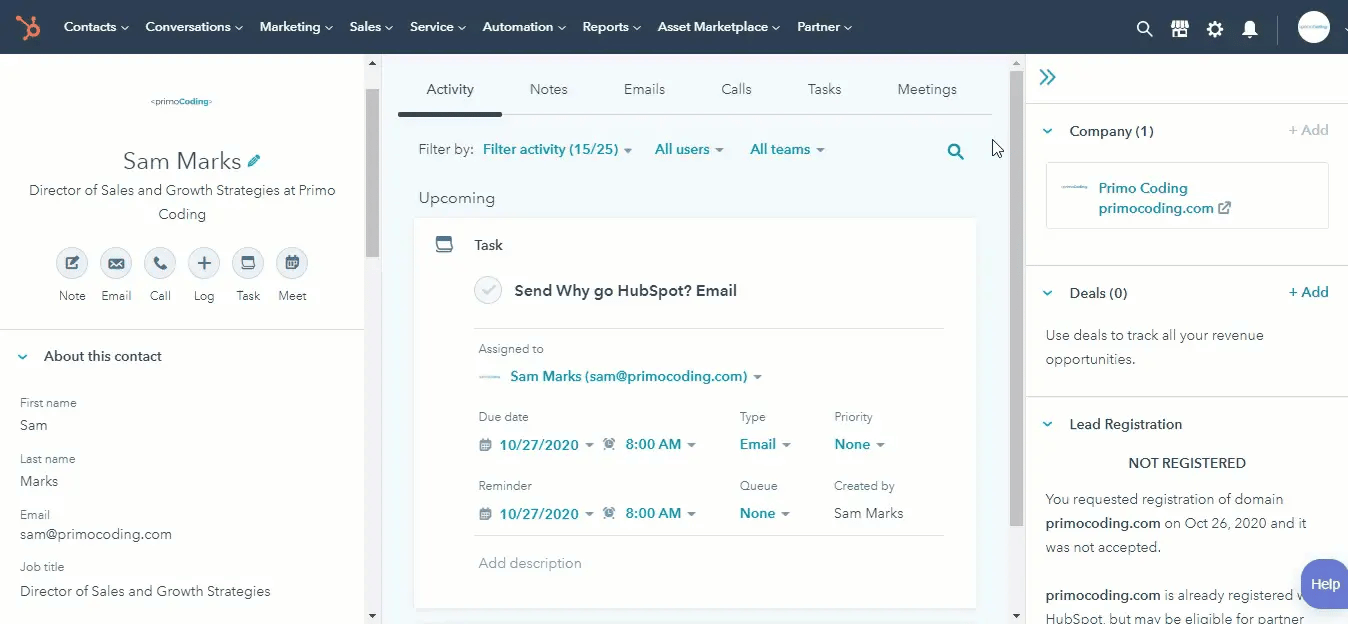Screen dimensions: 1348x624
Task: Switch to the Emails tab
Action: tap(644, 89)
